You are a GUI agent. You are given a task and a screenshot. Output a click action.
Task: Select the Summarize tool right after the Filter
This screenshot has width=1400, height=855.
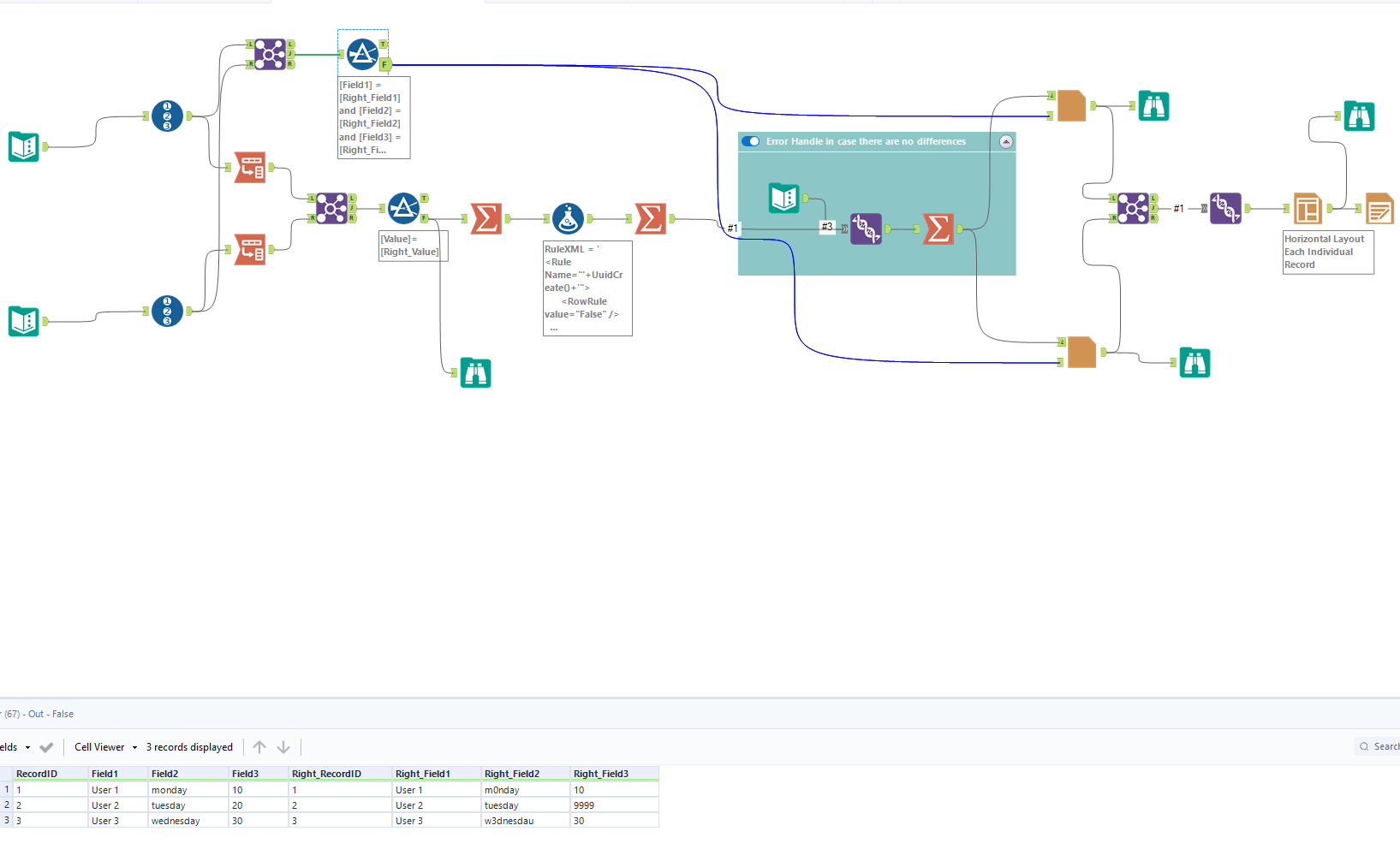coord(486,218)
